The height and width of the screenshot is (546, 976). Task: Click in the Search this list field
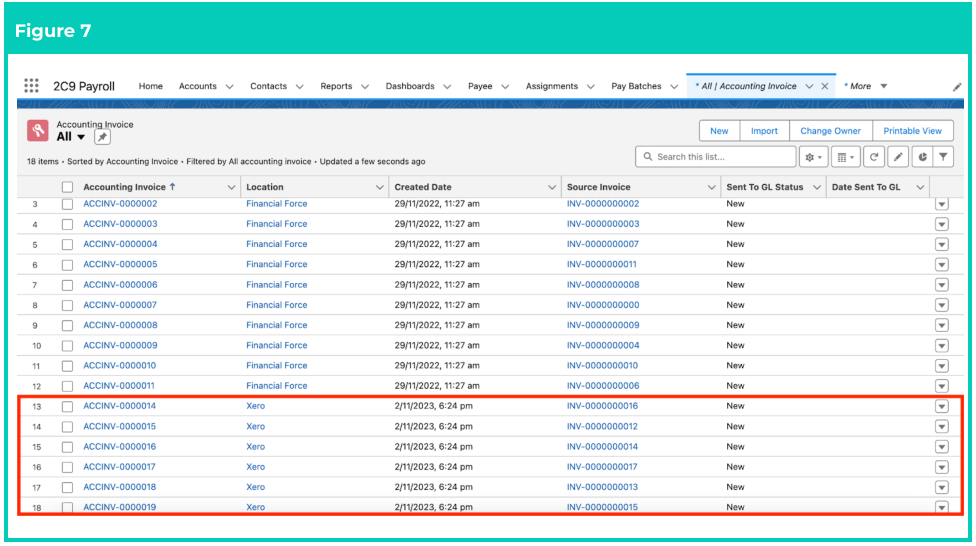pos(716,157)
